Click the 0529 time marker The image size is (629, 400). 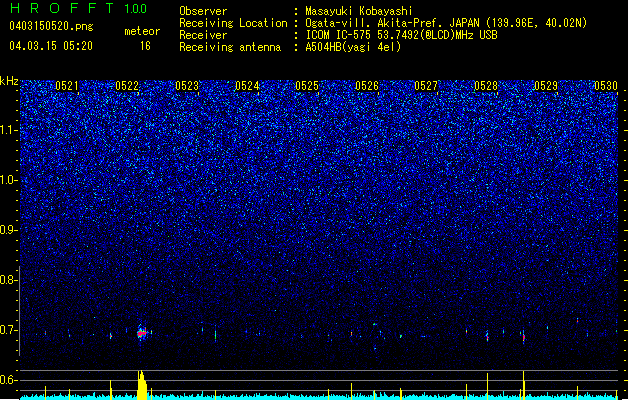tap(546, 86)
